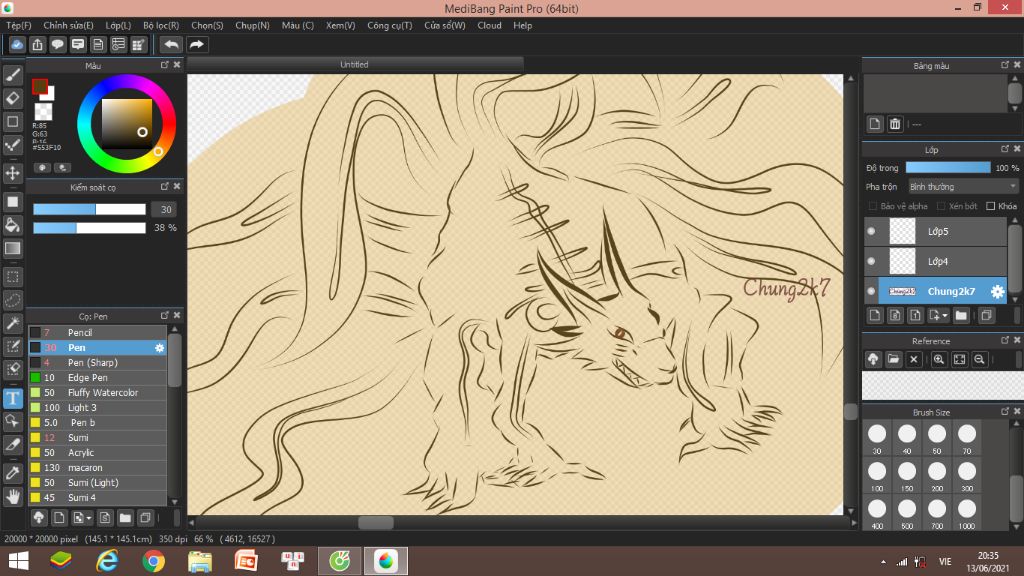Select the Lớp5 layer thumbnail

click(x=903, y=231)
